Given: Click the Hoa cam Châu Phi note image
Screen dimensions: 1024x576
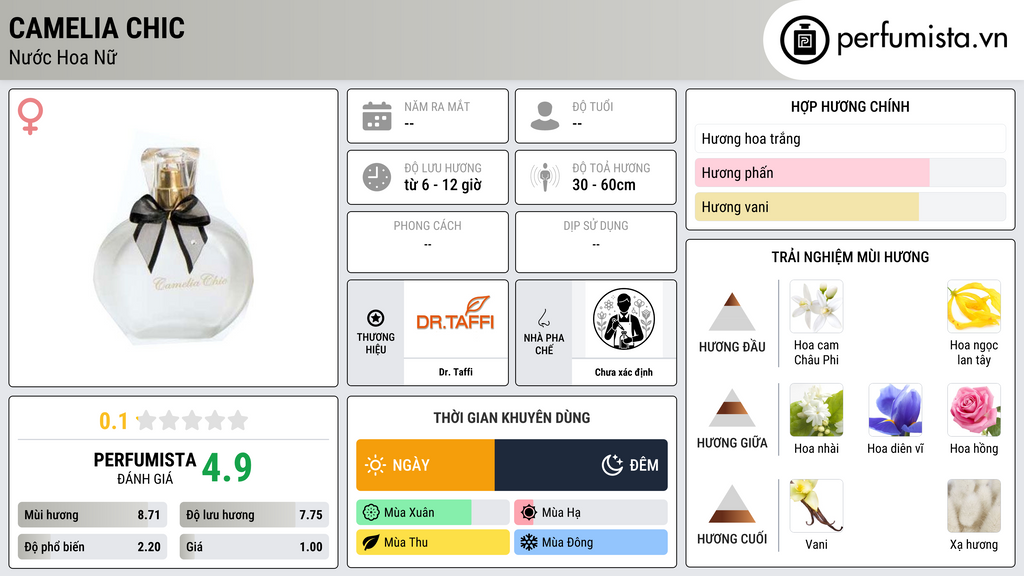Looking at the screenshot, I should point(816,307).
